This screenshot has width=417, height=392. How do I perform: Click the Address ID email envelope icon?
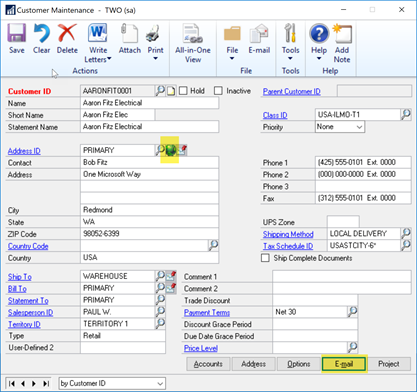[182, 150]
